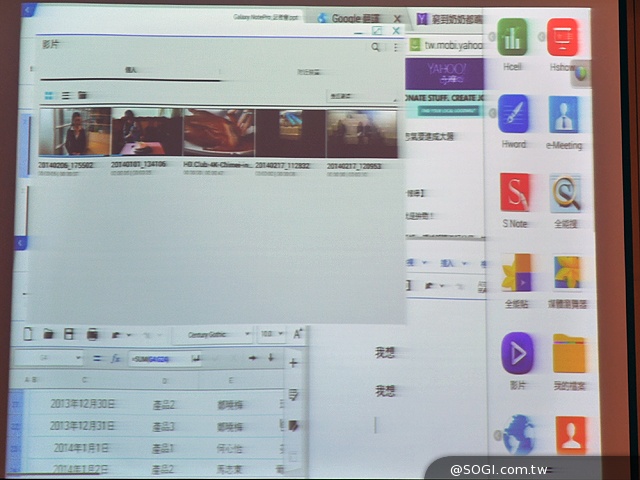This screenshot has height=480, width=640.
Task: Click the SUM formula input field
Action: click(x=165, y=359)
